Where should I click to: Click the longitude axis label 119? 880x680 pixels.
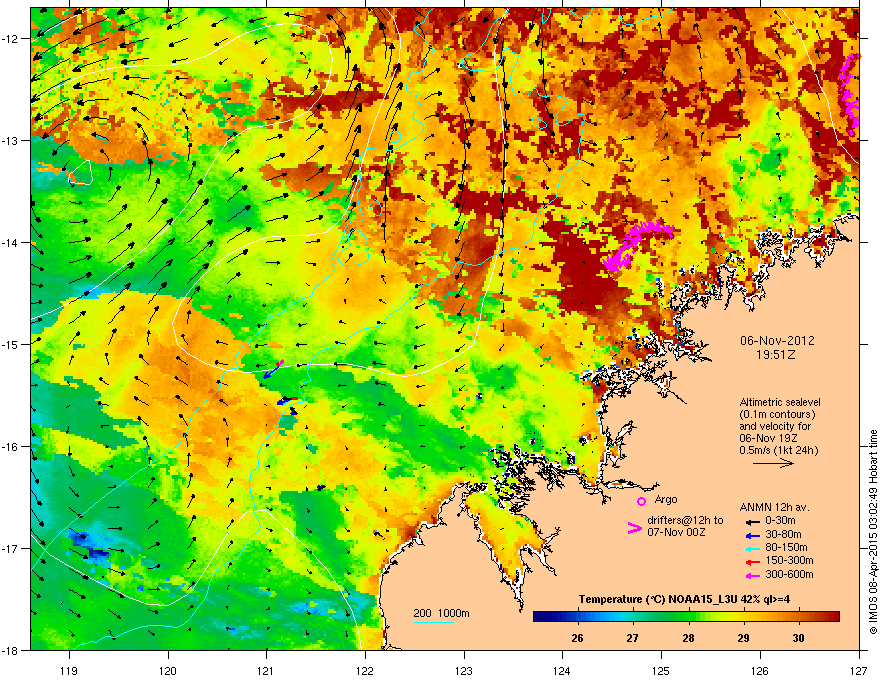[x=69, y=670]
